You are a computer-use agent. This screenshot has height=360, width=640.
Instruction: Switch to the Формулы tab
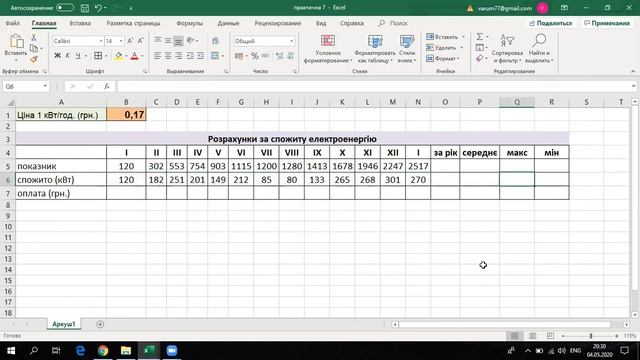[189, 23]
